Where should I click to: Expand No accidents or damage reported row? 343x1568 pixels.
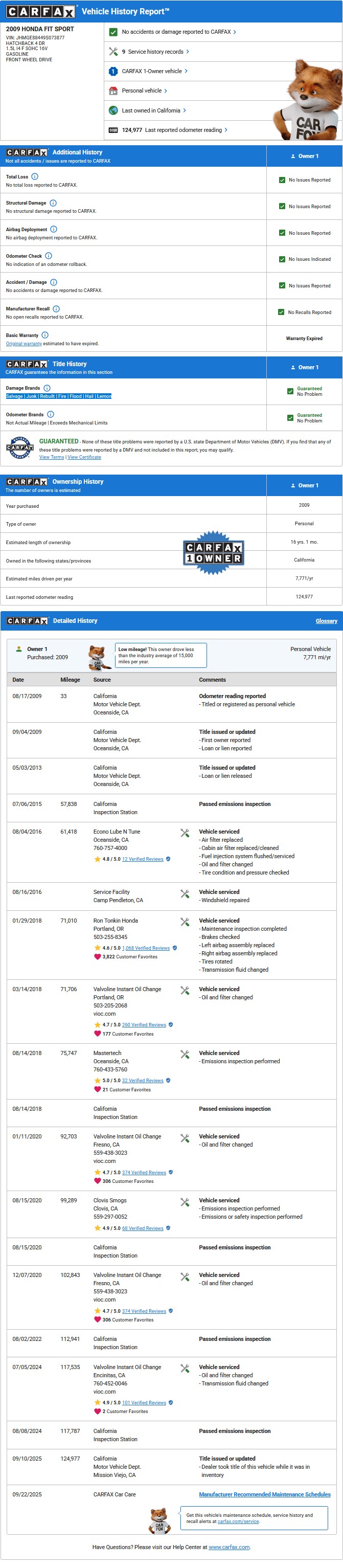(178, 32)
